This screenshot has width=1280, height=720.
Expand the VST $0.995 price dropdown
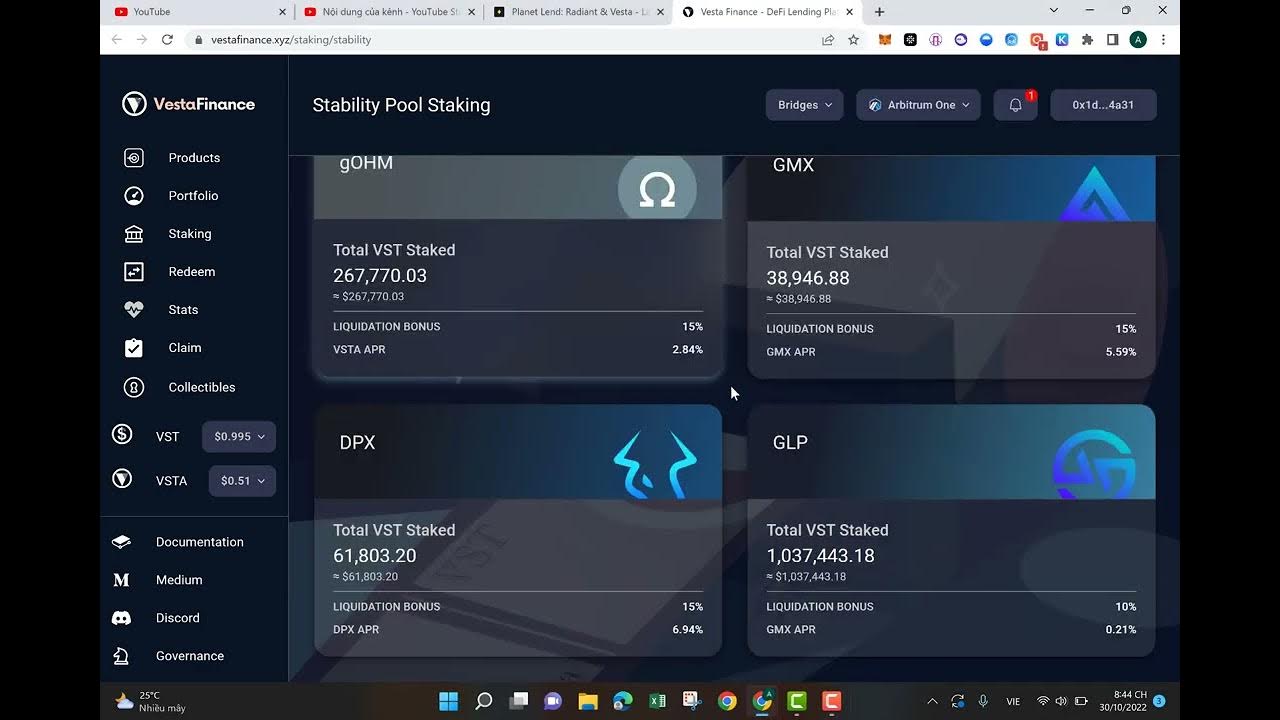tap(239, 437)
